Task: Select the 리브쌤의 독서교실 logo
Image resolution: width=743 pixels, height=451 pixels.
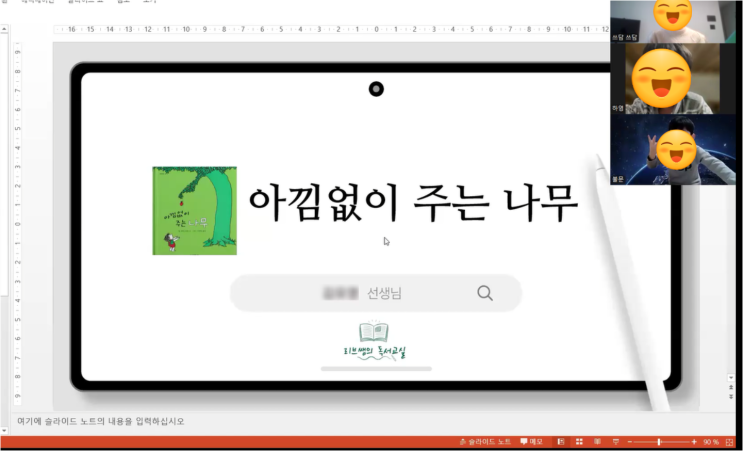Action: (x=374, y=341)
